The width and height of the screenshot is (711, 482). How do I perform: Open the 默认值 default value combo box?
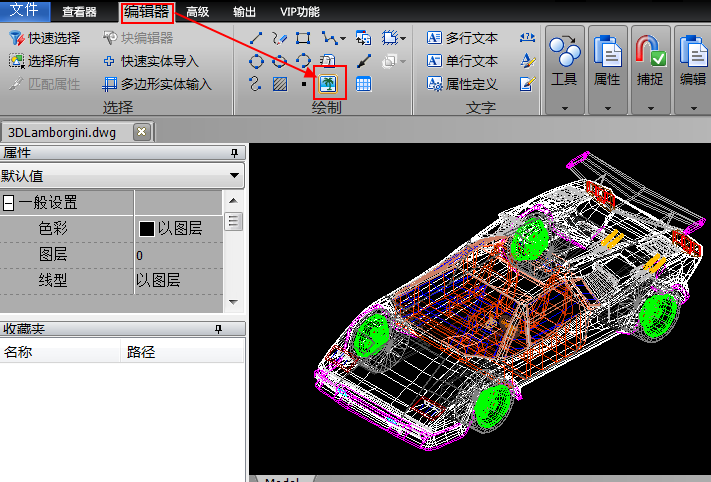(122, 175)
